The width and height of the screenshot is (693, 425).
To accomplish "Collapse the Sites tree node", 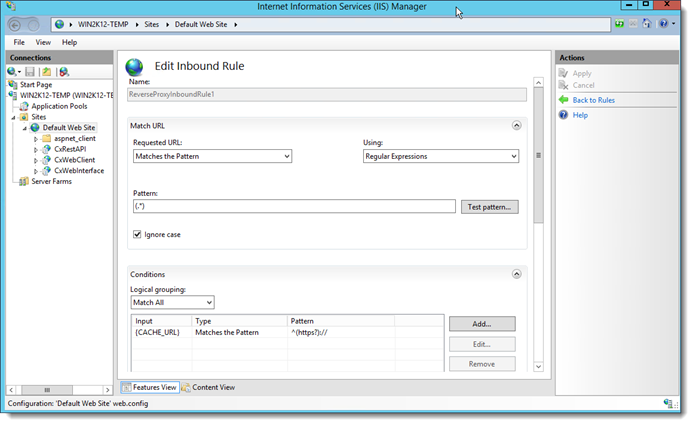I will [13, 118].
